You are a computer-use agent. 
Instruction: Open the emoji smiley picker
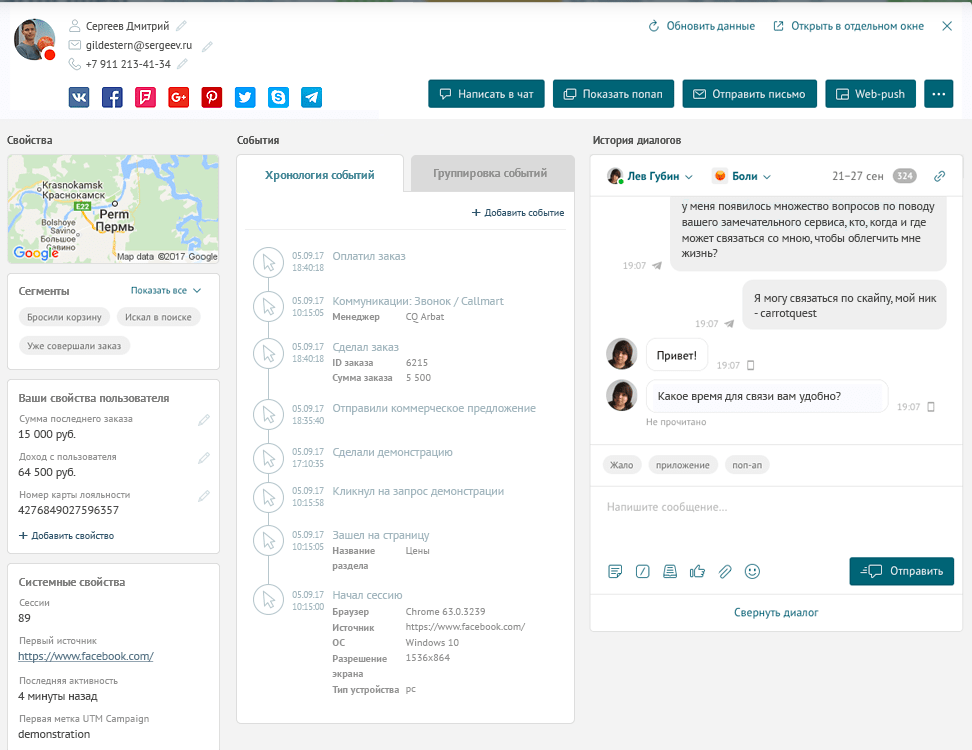pos(752,571)
